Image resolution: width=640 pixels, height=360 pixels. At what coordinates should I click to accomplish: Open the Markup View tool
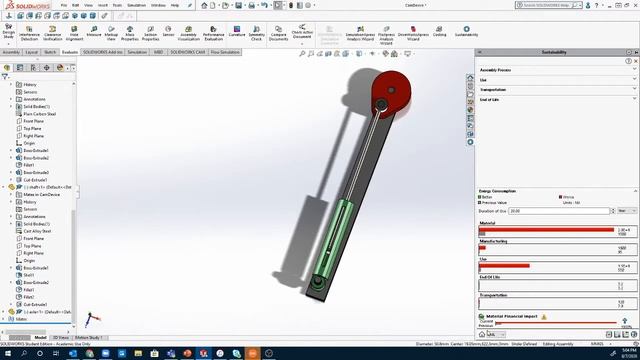(x=111, y=33)
